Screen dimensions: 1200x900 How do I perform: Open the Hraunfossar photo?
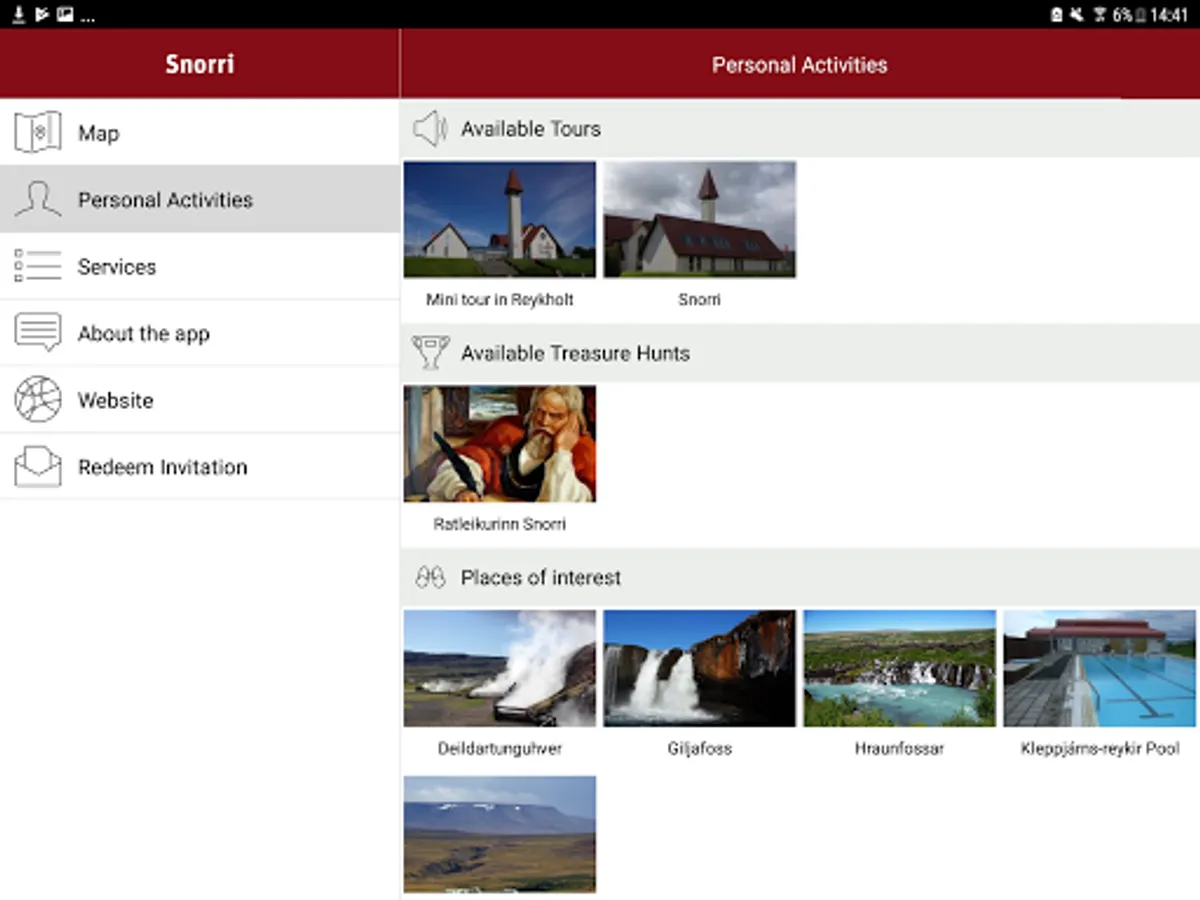click(900, 668)
